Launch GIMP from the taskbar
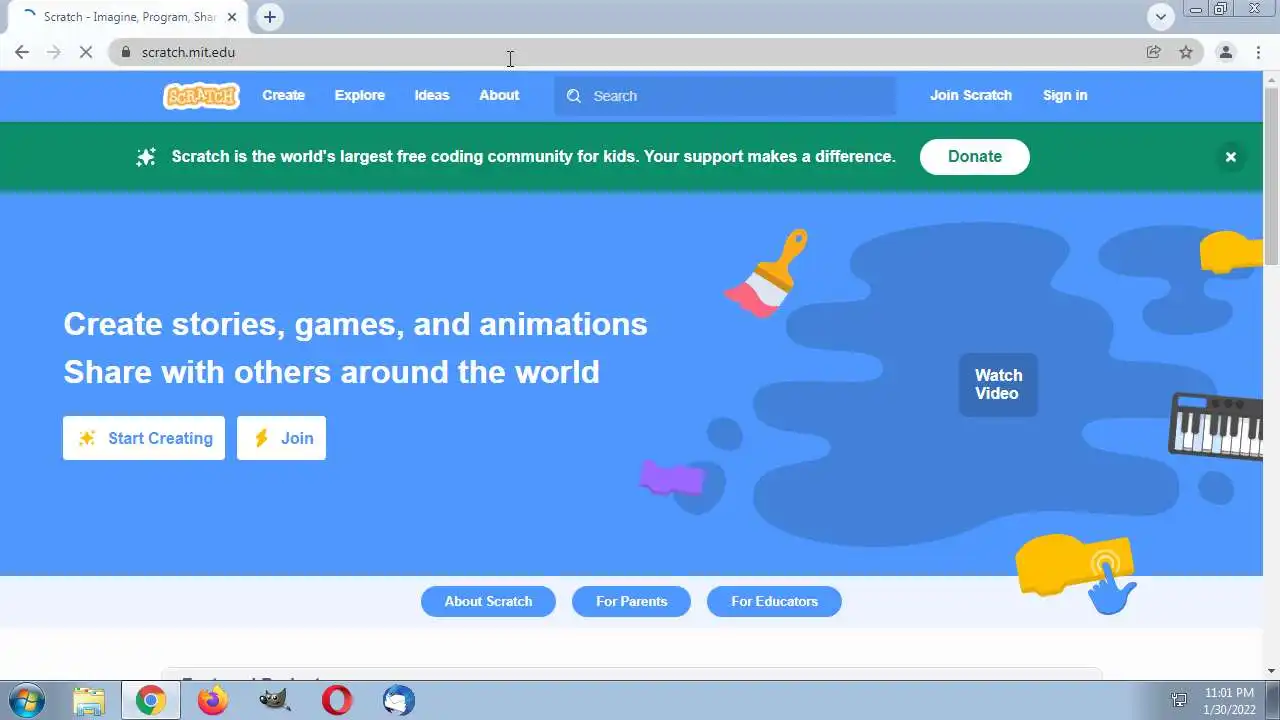 pyautogui.click(x=274, y=700)
